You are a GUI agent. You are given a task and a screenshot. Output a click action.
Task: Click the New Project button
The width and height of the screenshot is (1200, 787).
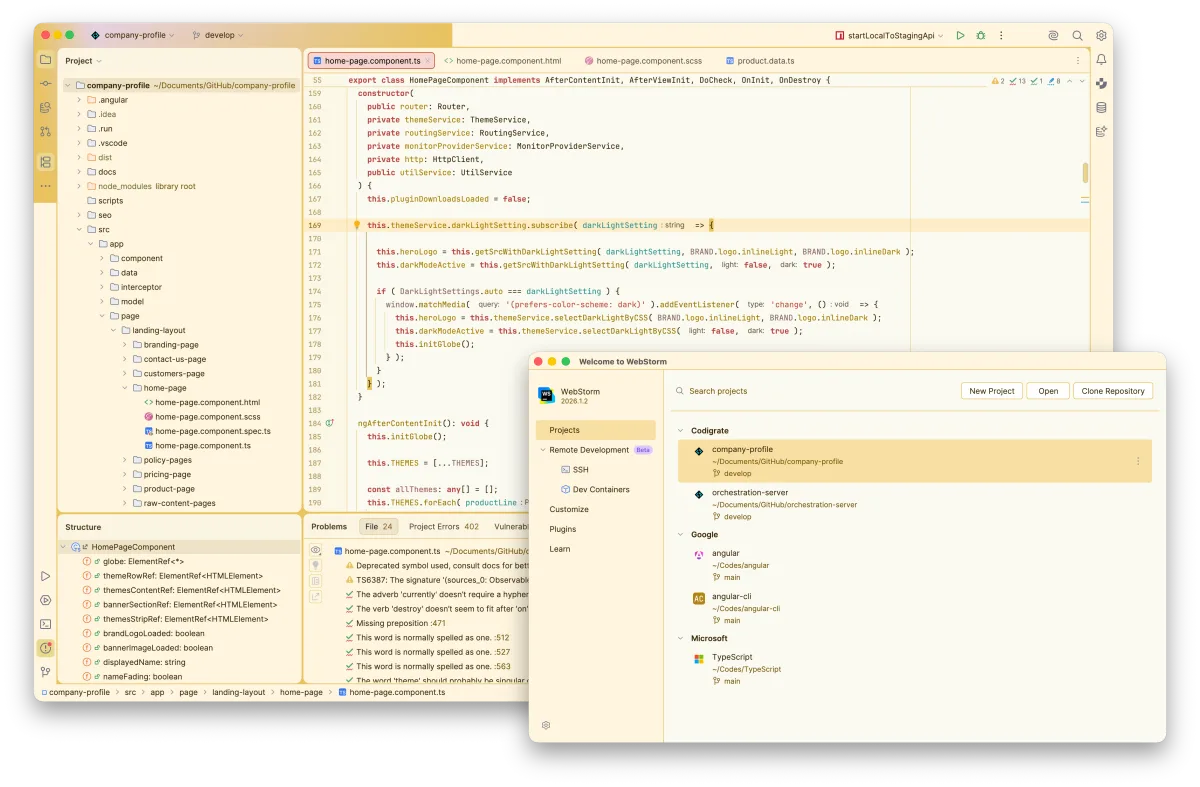(992, 391)
